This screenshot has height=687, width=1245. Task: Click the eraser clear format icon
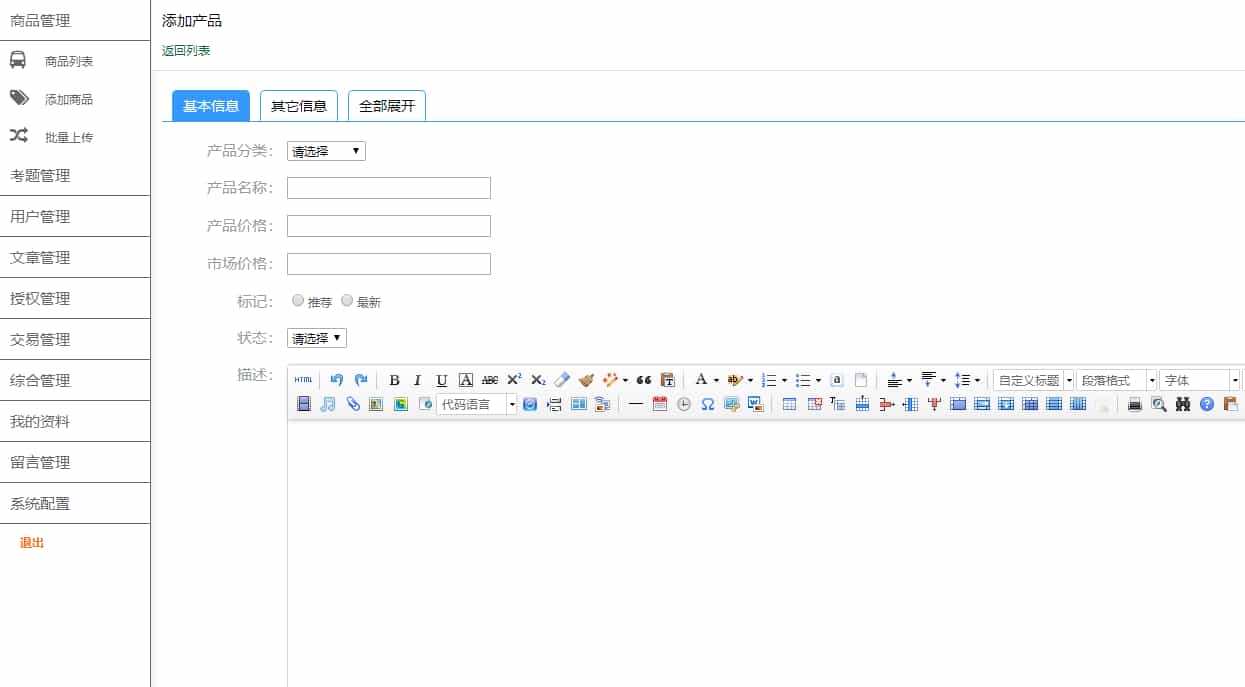[562, 380]
